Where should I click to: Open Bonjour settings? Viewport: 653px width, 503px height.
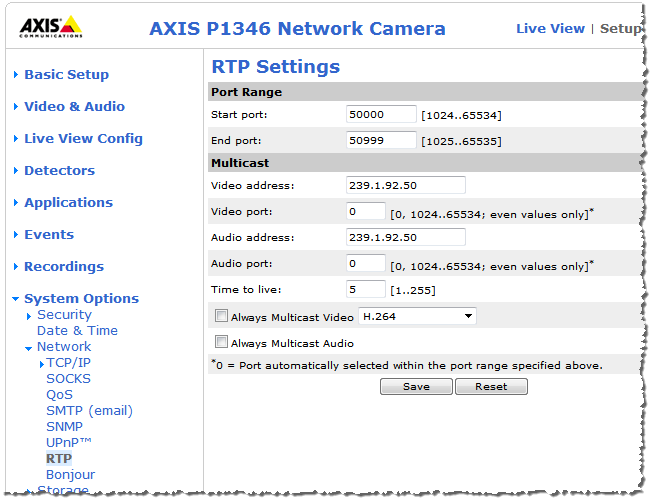coord(71,475)
